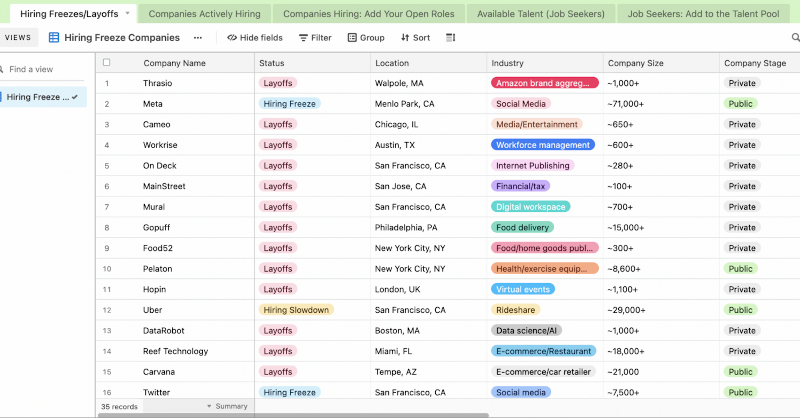Switch to Companies Actively Hiring tab
The image size is (800, 418).
(204, 14)
